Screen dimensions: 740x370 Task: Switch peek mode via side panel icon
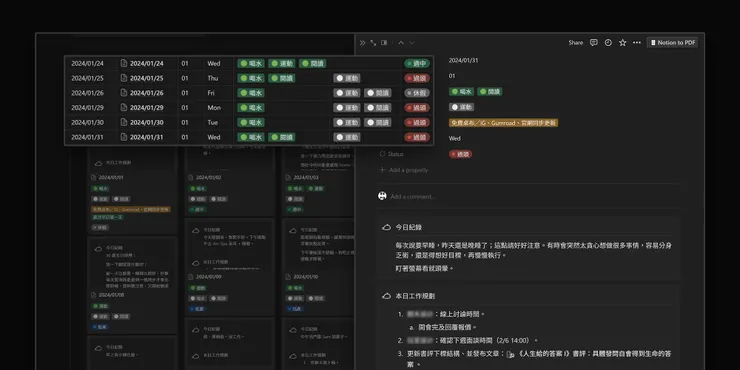(384, 43)
